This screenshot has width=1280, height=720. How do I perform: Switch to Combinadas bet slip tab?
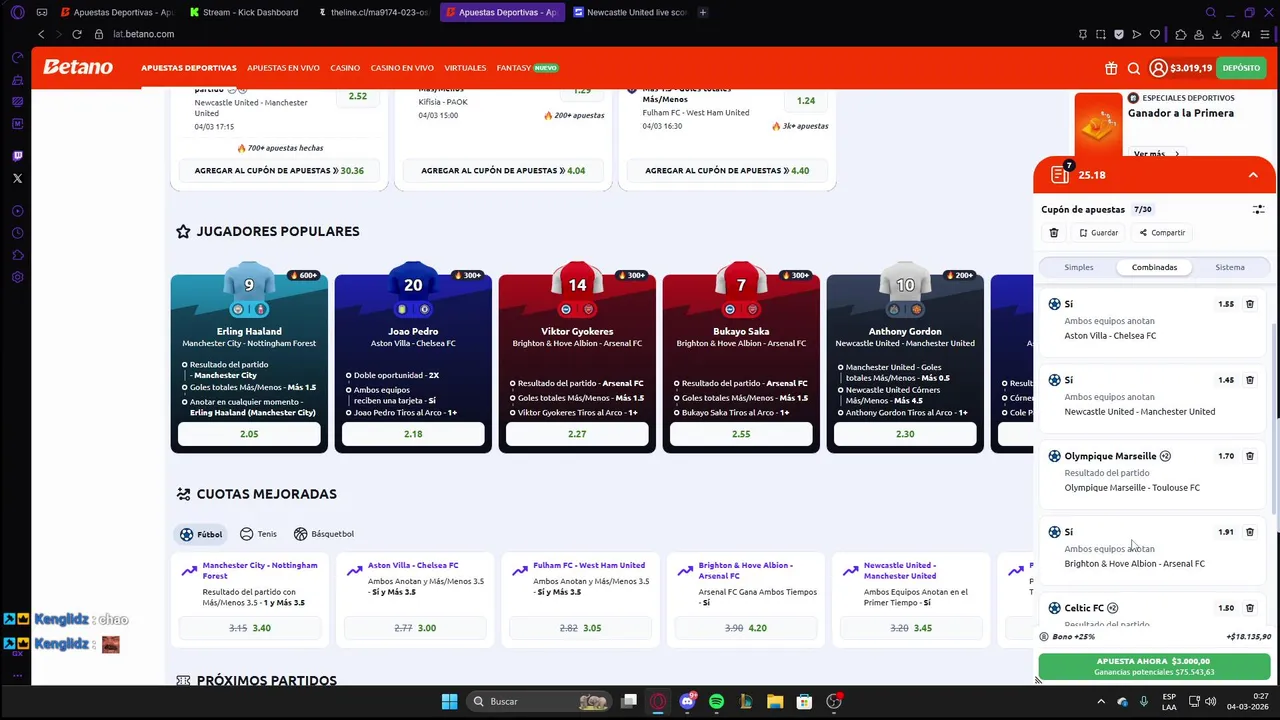(1154, 267)
